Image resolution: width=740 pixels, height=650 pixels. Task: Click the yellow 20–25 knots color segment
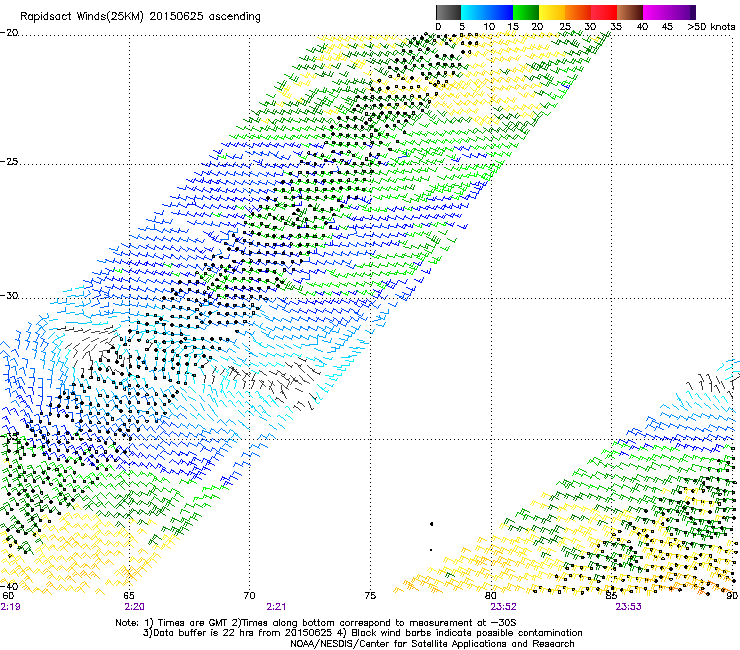[552, 12]
